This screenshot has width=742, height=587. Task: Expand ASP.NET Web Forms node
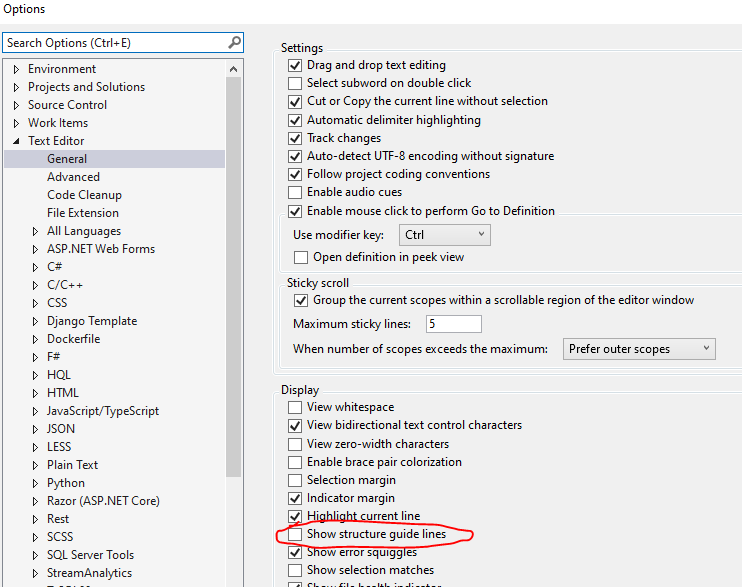coord(35,249)
